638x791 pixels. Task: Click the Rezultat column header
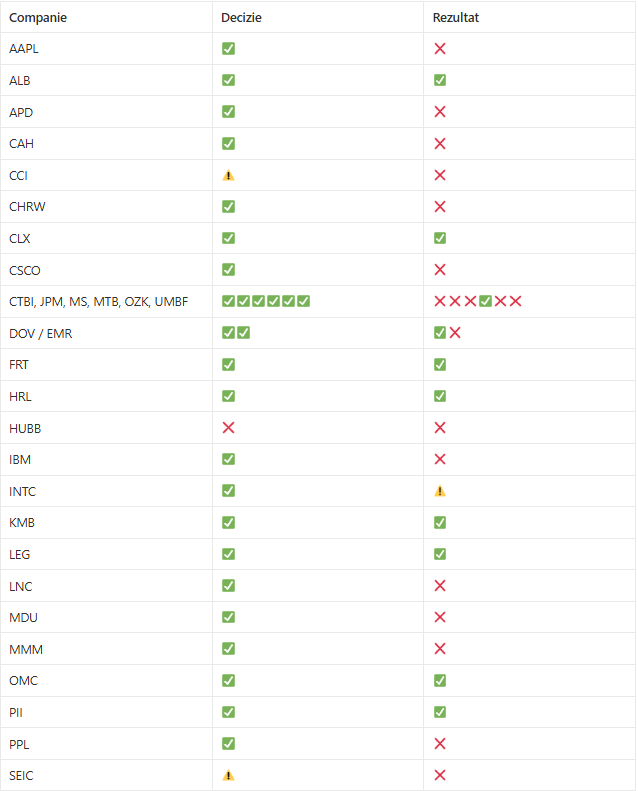[x=455, y=18]
